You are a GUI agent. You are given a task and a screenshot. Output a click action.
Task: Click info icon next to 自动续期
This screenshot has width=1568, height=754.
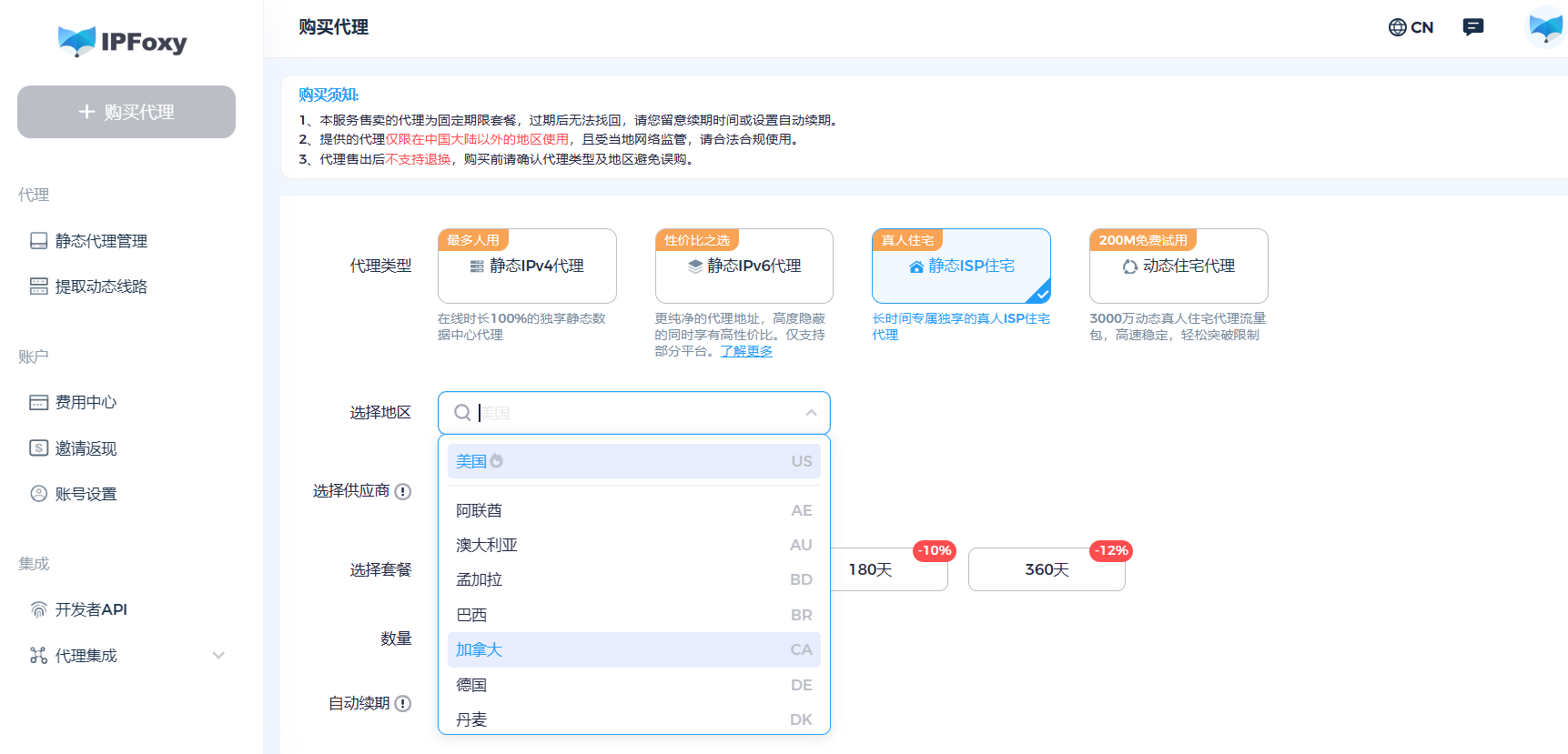[402, 704]
